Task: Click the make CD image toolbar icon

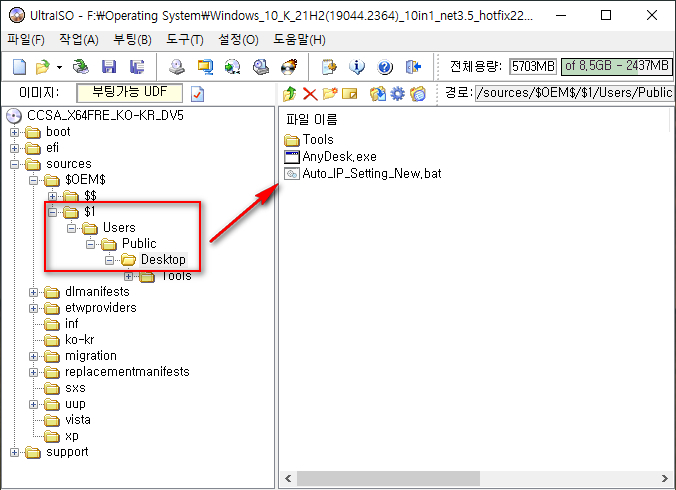Action: click(177, 67)
